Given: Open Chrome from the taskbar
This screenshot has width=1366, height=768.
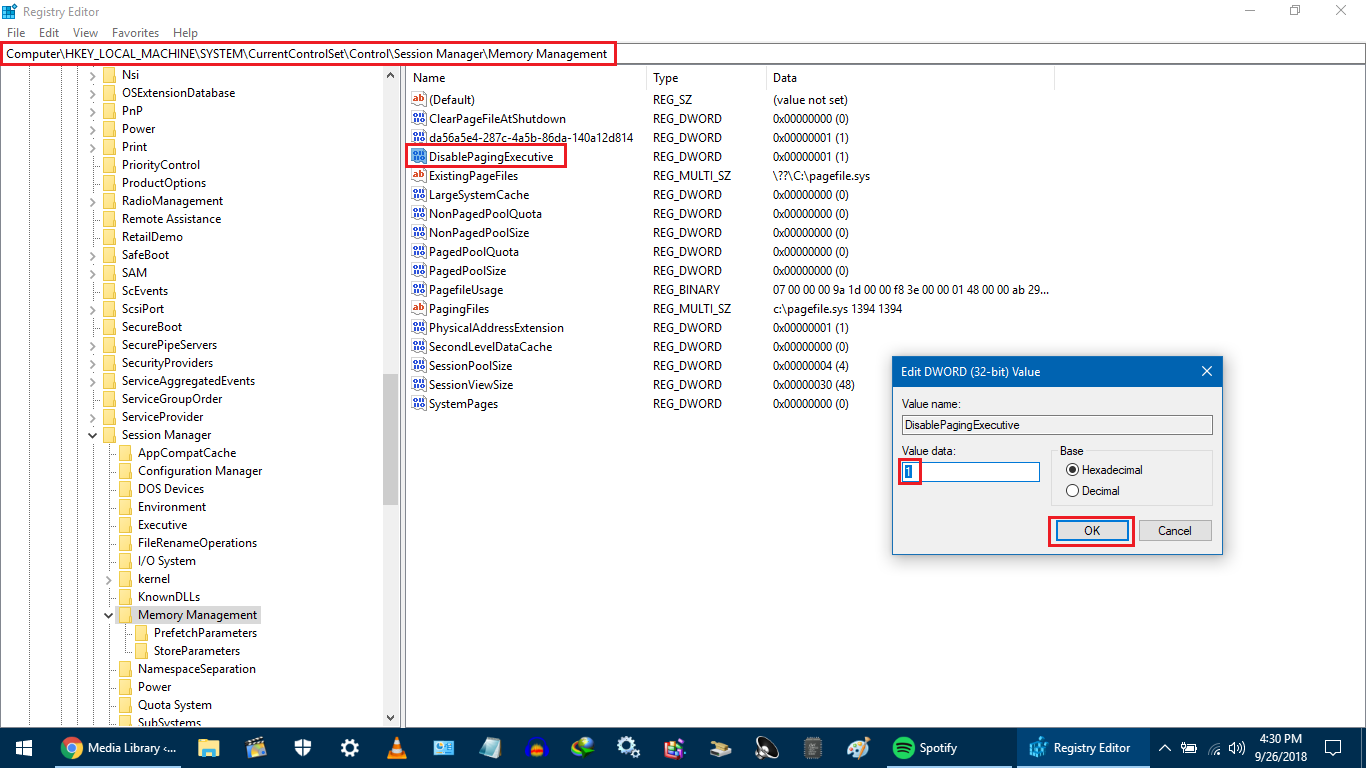Looking at the screenshot, I should tap(71, 748).
